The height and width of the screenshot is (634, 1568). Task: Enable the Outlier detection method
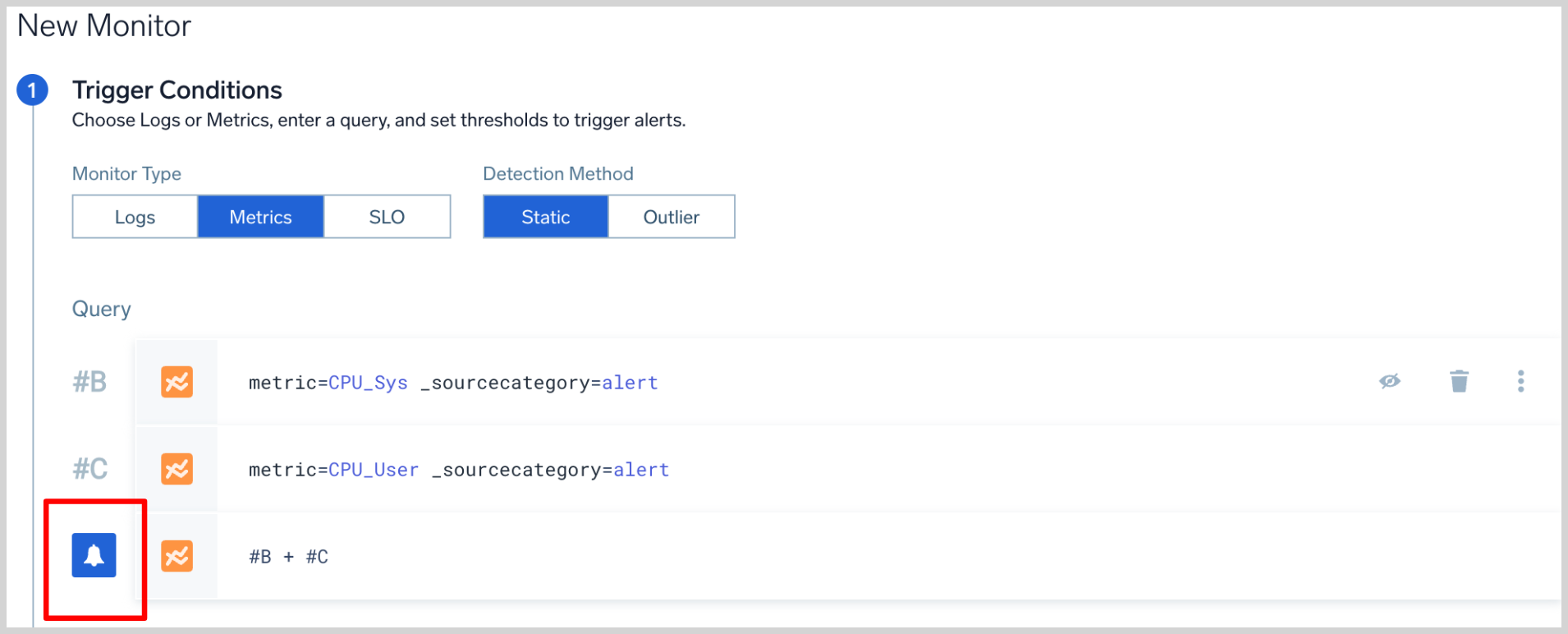pos(671,216)
